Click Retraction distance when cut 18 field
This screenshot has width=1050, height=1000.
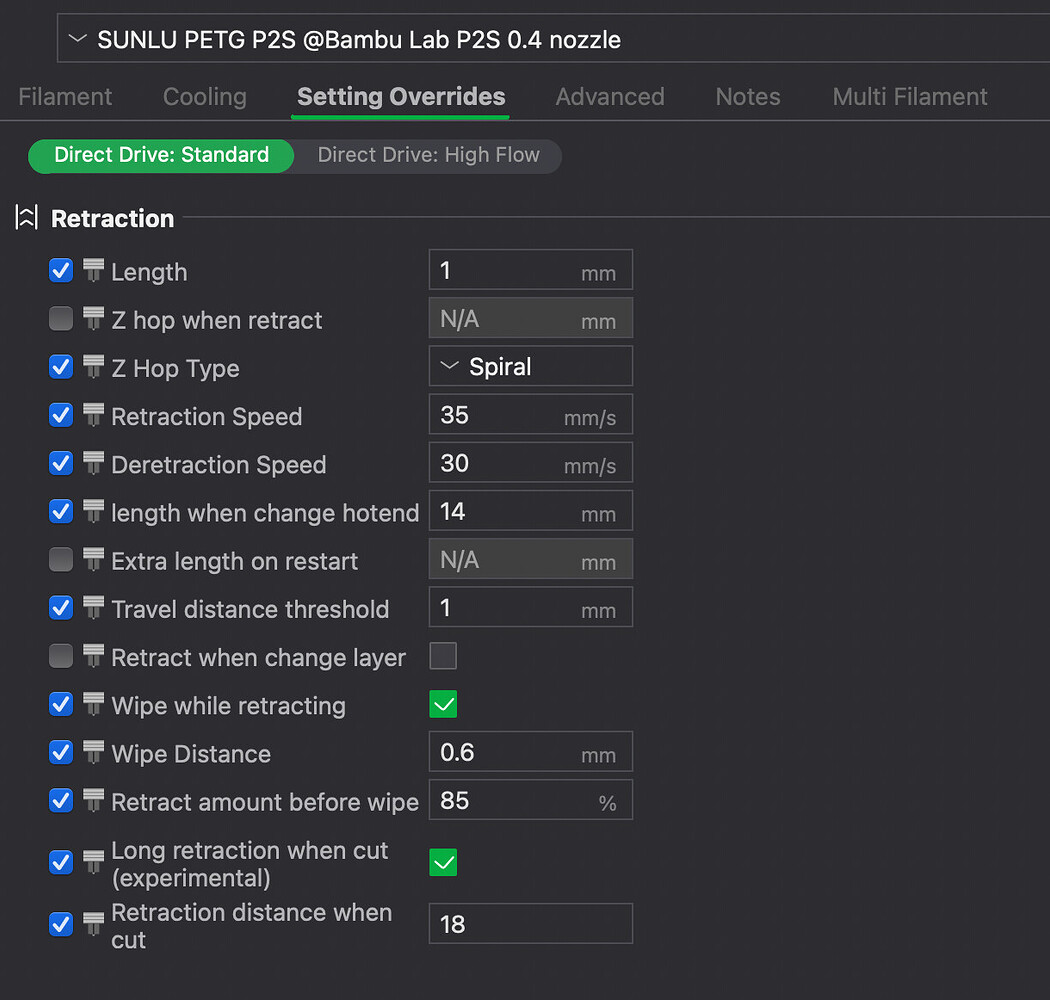point(531,924)
